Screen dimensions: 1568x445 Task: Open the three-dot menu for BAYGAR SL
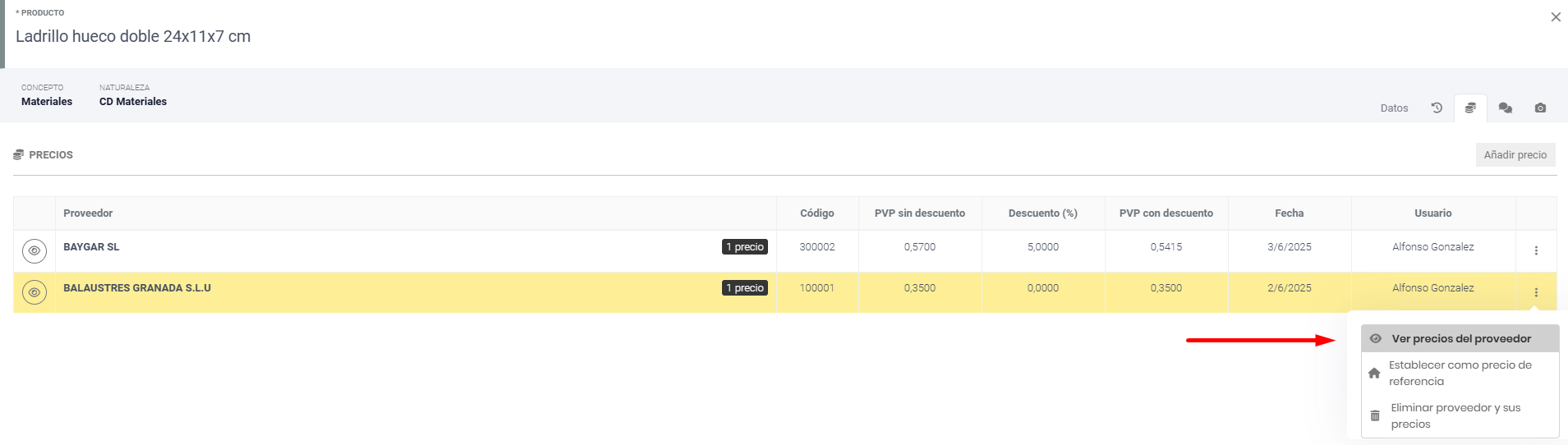point(1536,250)
